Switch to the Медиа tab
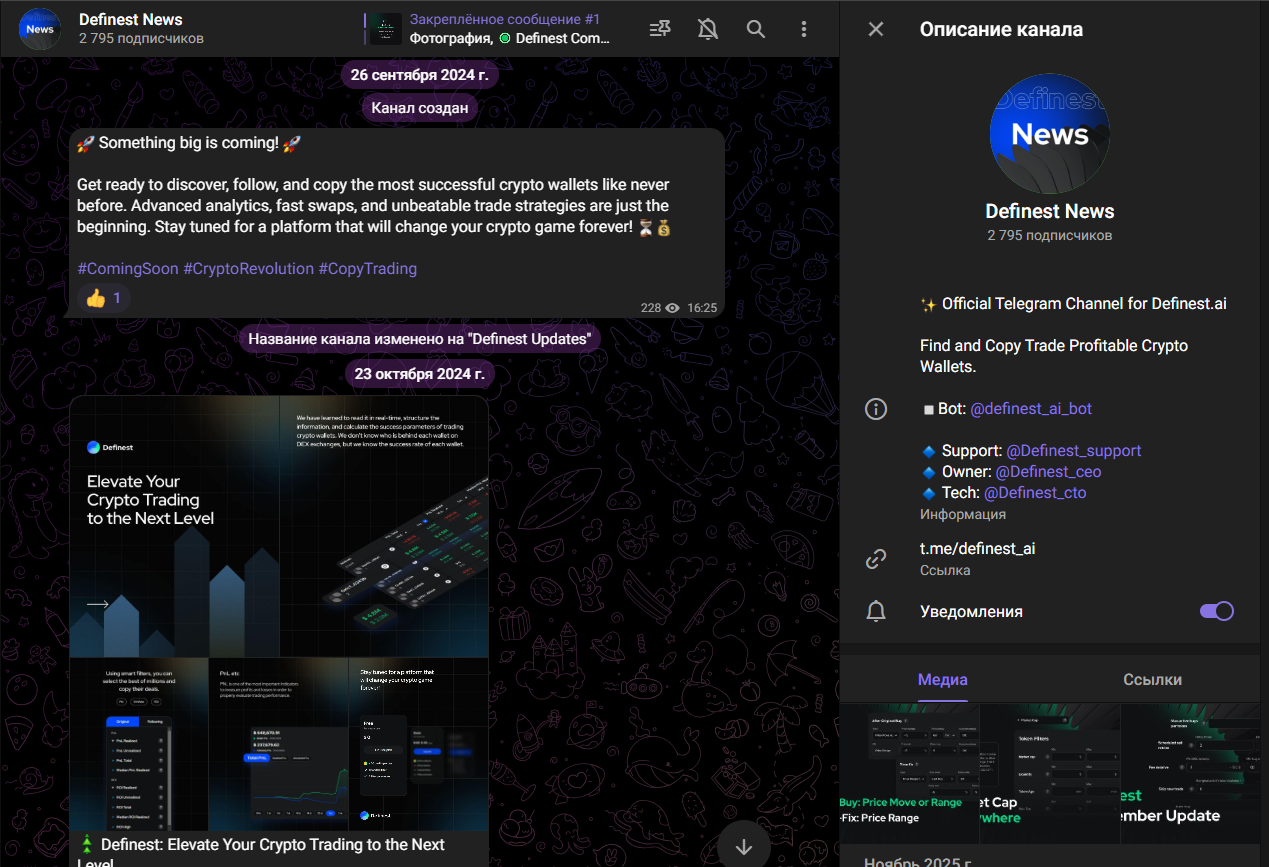The height and width of the screenshot is (867, 1269). (942, 680)
